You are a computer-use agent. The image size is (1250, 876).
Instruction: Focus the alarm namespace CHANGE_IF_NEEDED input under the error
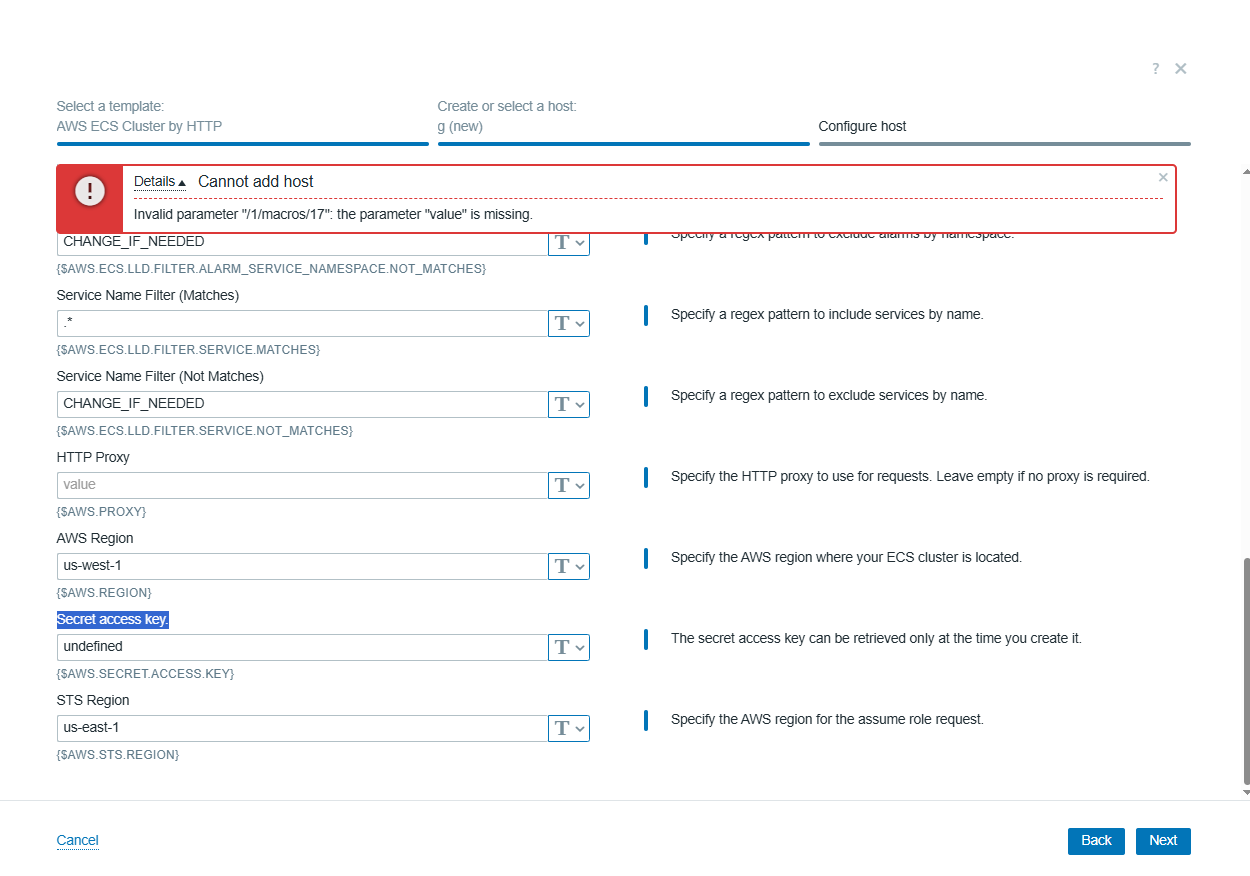303,243
